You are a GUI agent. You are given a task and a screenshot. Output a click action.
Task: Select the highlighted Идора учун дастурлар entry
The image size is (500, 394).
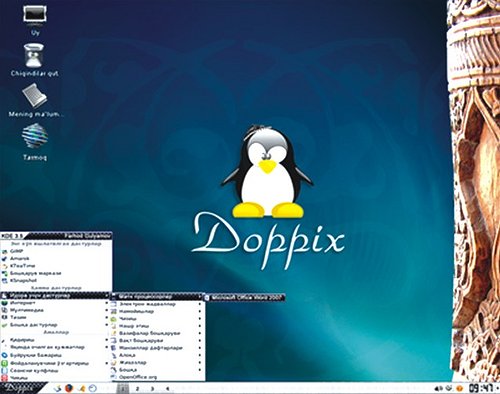(x=56, y=296)
